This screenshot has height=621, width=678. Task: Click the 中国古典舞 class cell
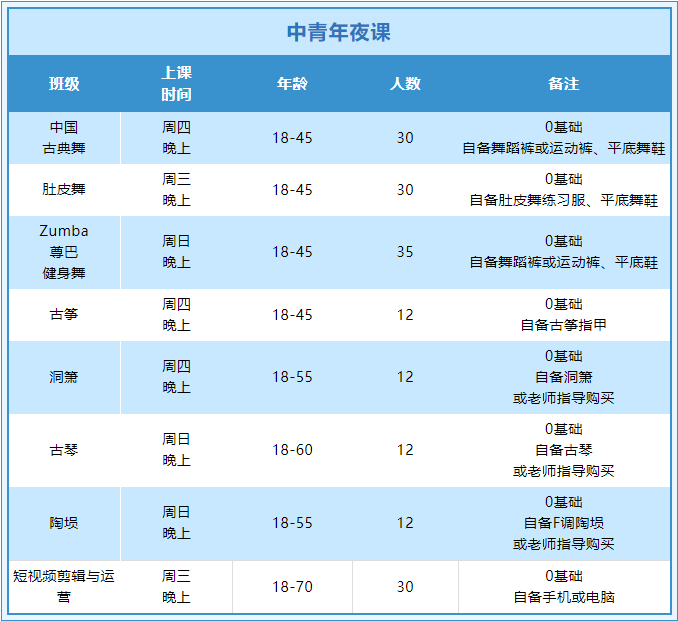click(x=64, y=138)
